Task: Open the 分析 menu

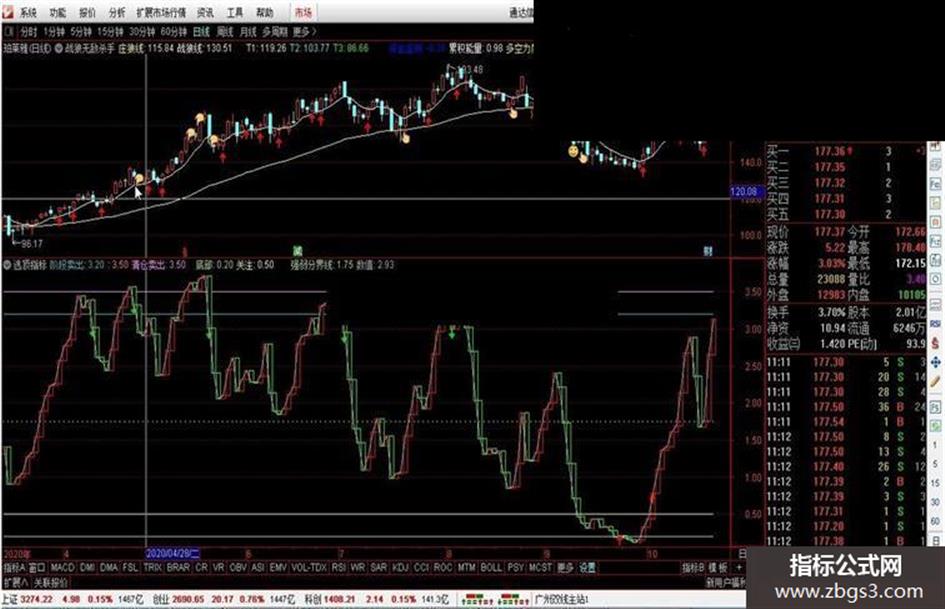Action: (117, 12)
